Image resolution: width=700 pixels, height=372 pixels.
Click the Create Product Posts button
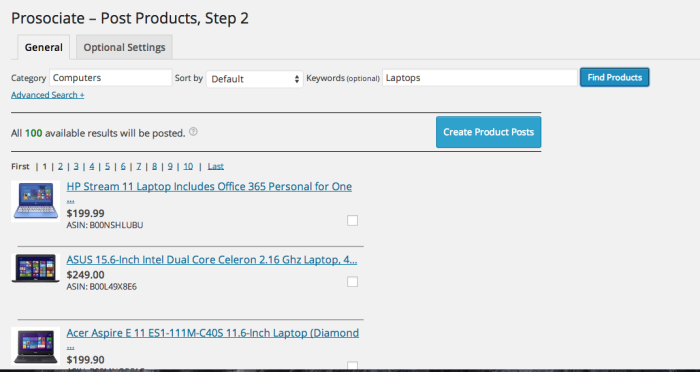coord(488,132)
